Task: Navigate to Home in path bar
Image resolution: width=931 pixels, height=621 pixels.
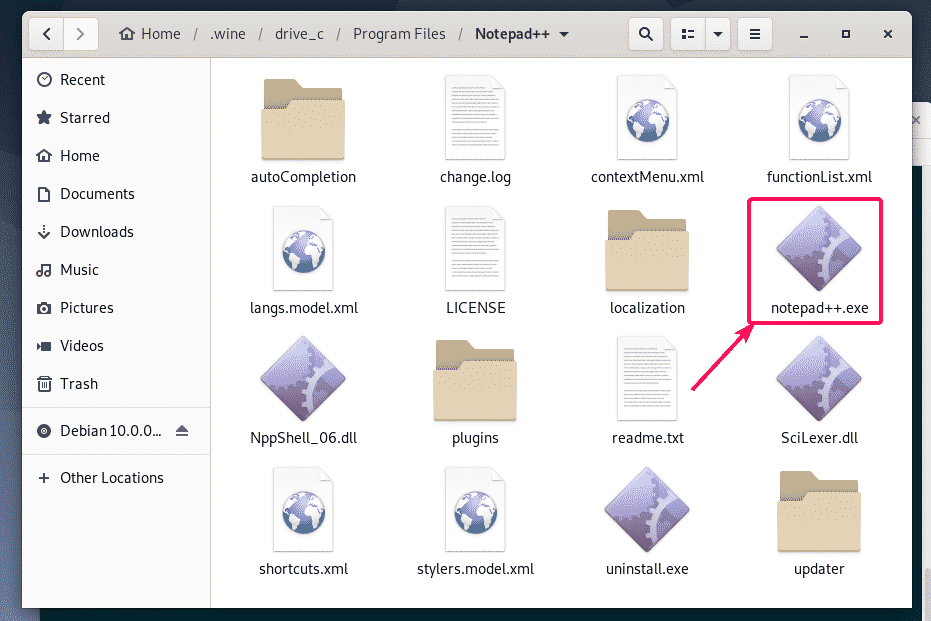Action: pos(150,34)
